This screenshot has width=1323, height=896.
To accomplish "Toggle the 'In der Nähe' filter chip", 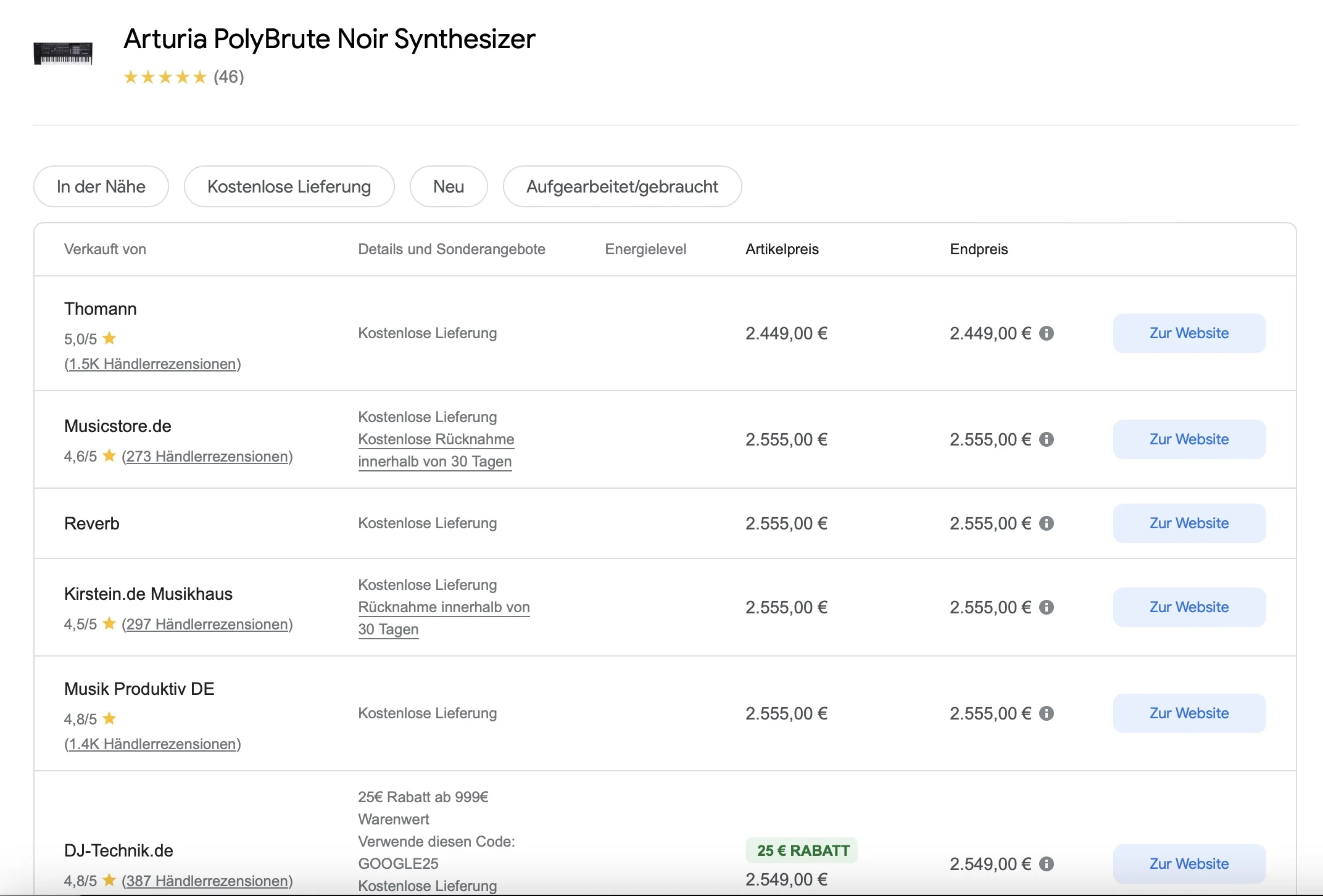I will coord(101,186).
